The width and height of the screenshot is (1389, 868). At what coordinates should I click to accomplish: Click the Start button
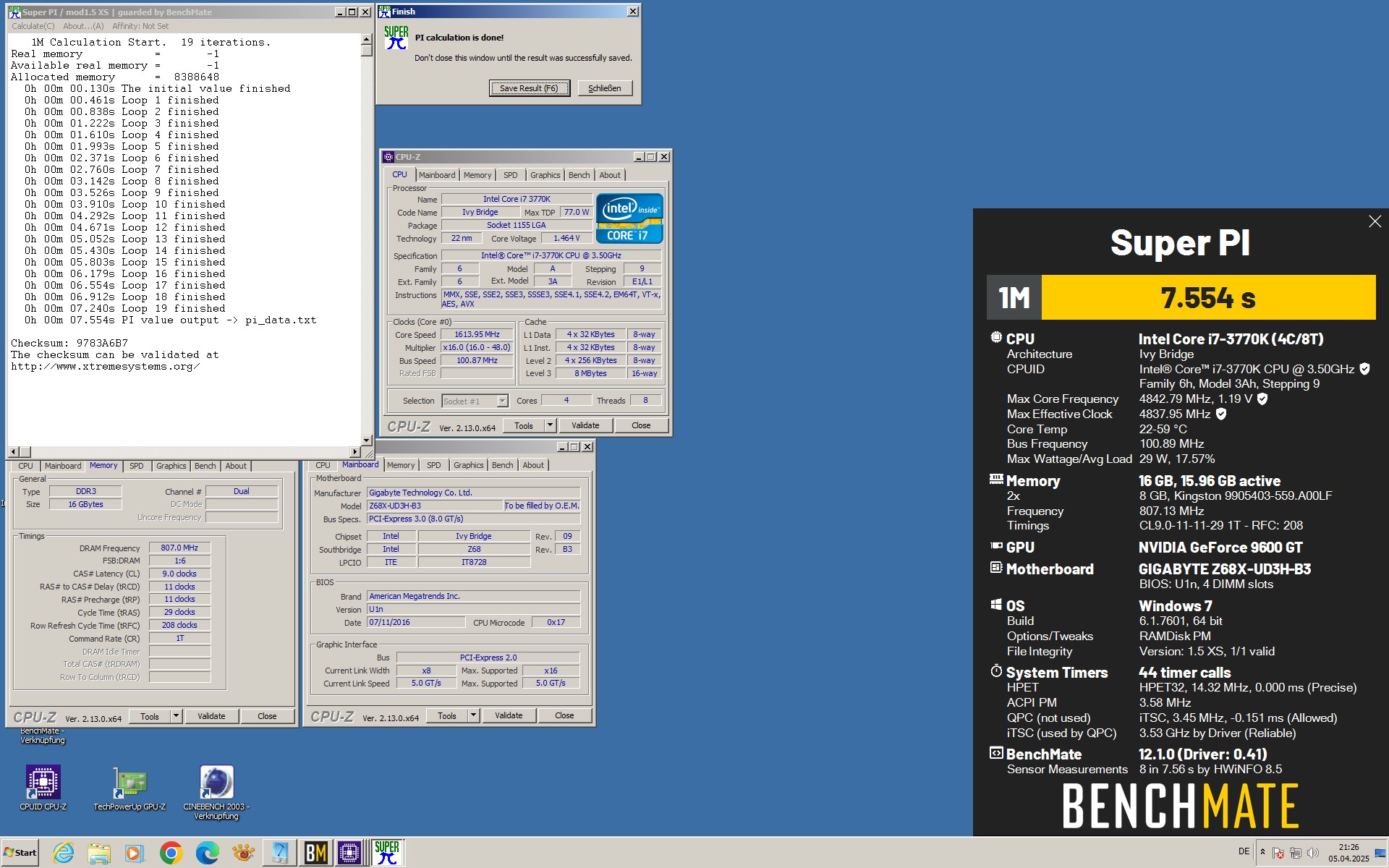coord(20,853)
